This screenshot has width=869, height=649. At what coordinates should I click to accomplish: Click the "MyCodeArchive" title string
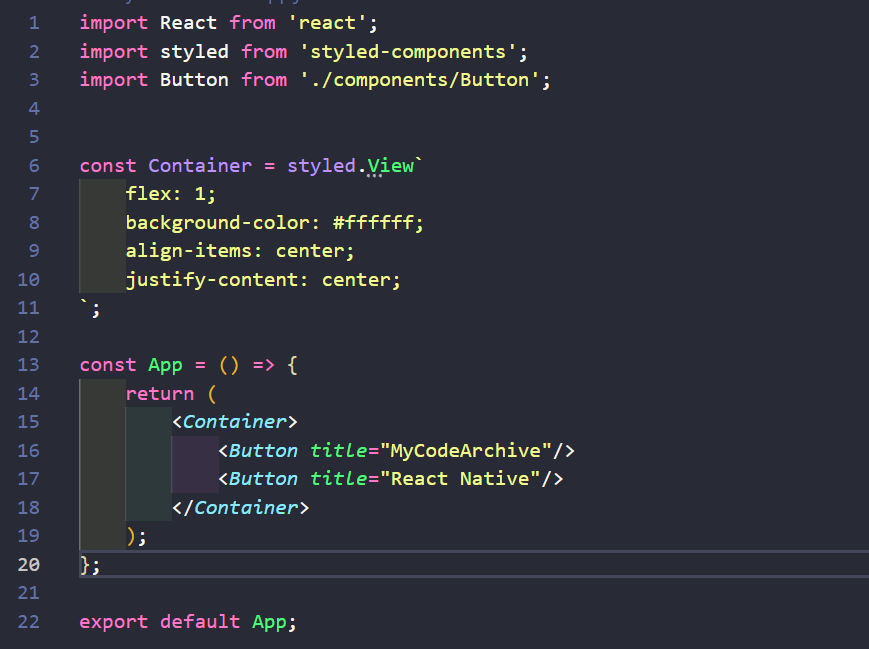tap(466, 451)
